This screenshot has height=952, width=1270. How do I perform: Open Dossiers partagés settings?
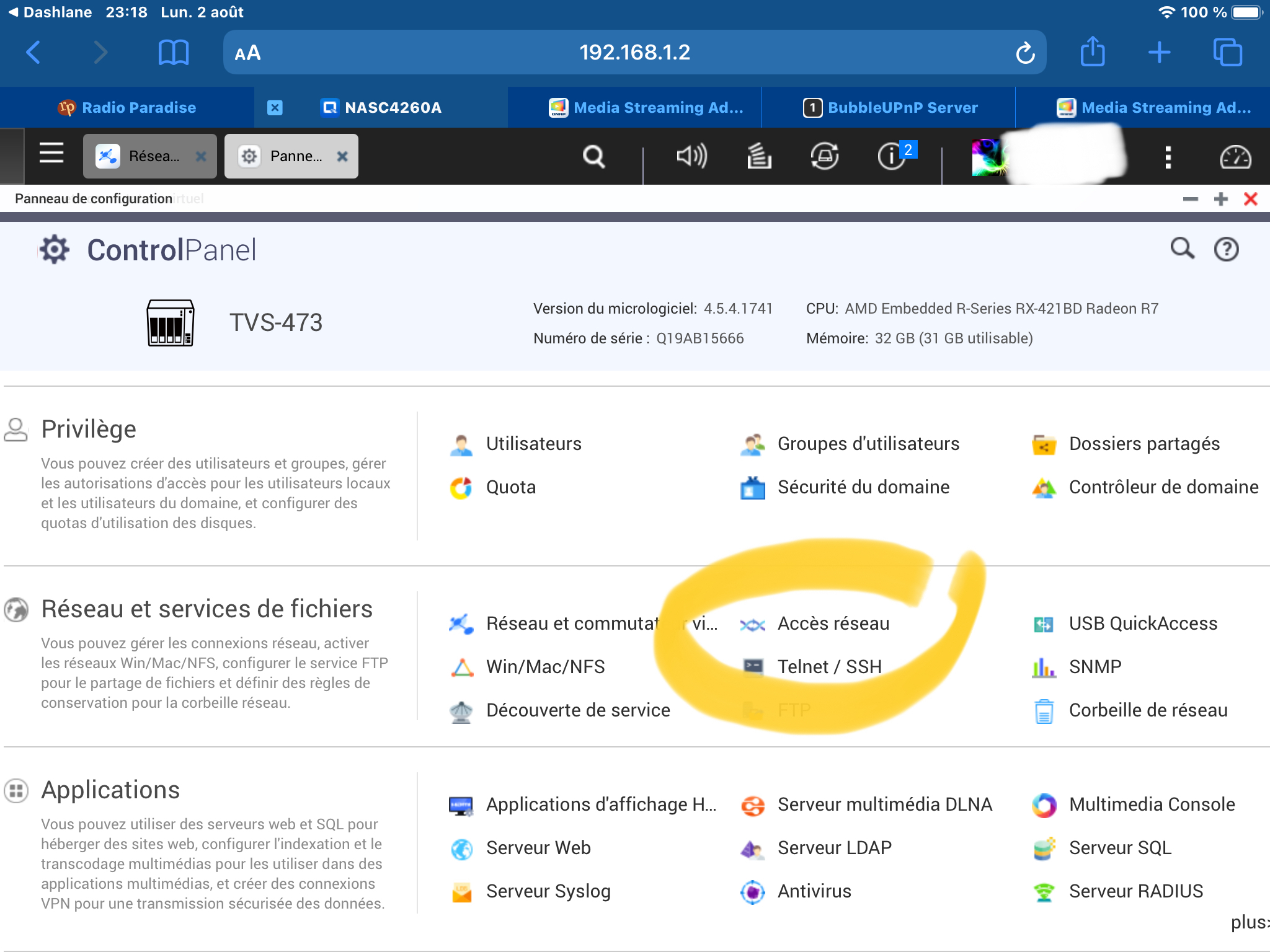click(x=1143, y=444)
